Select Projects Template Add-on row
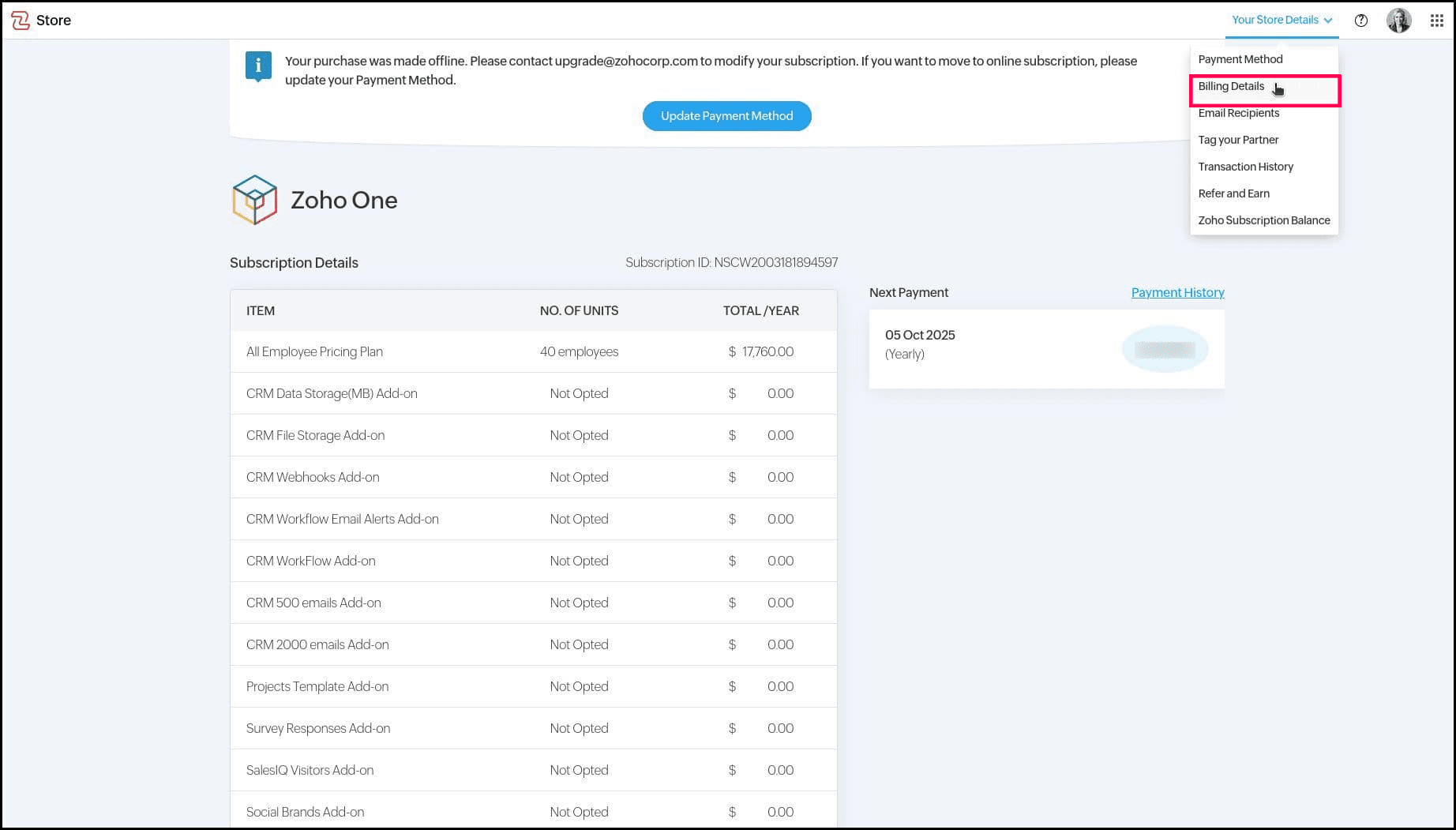This screenshot has height=830, width=1456. (x=534, y=686)
